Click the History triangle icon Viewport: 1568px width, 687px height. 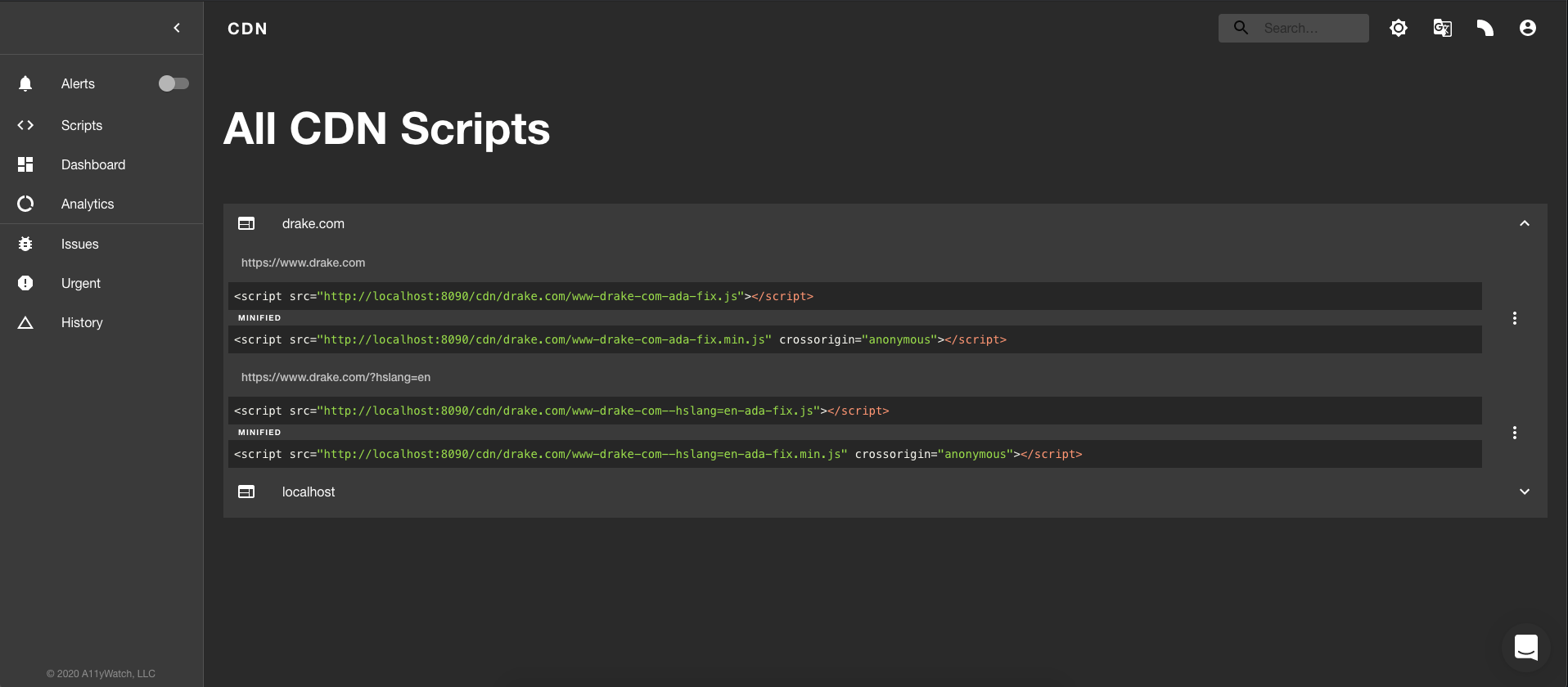pos(25,322)
